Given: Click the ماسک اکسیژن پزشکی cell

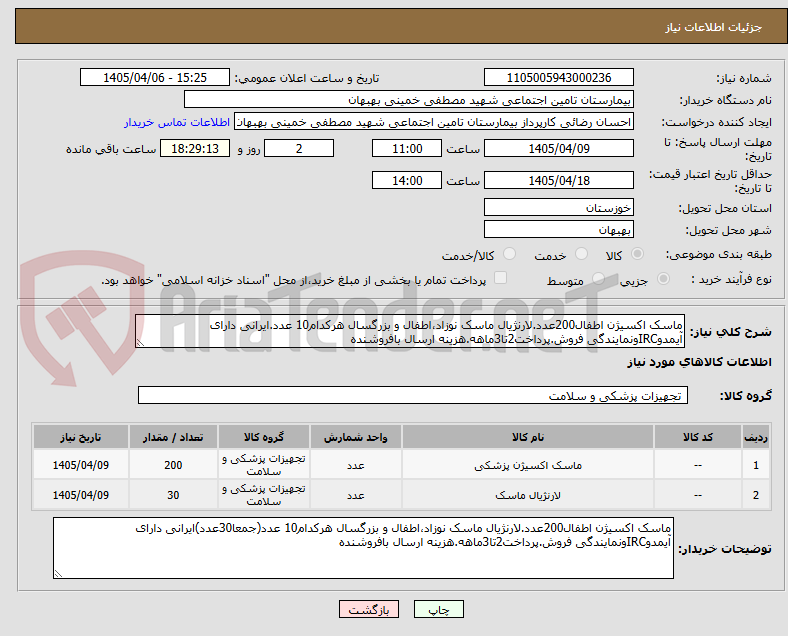Looking at the screenshot, I should (528, 465).
